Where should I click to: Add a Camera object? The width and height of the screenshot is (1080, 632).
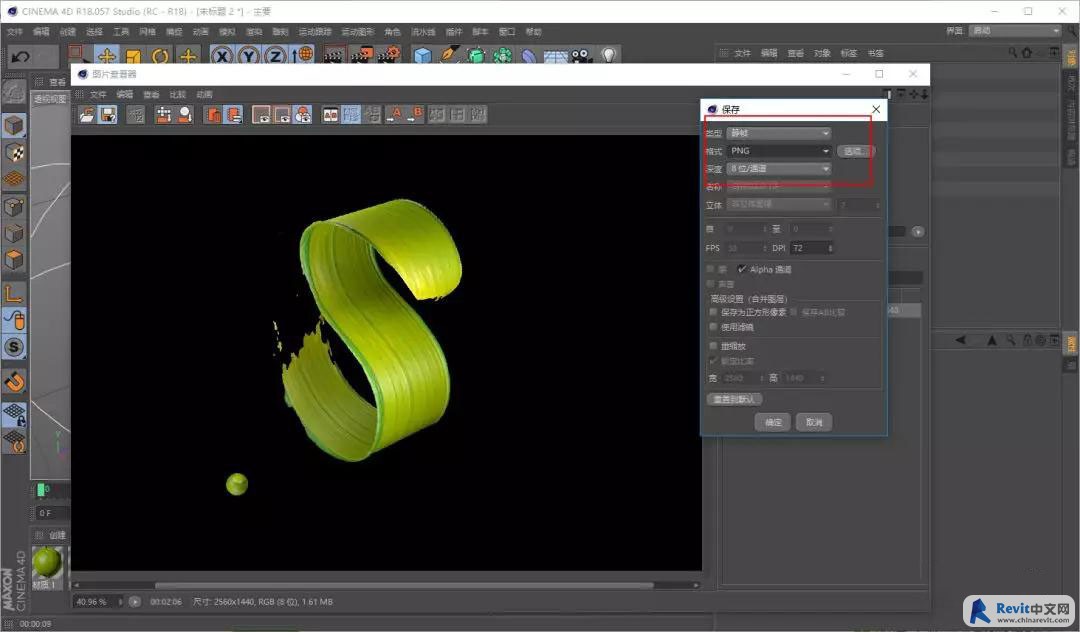tap(582, 56)
